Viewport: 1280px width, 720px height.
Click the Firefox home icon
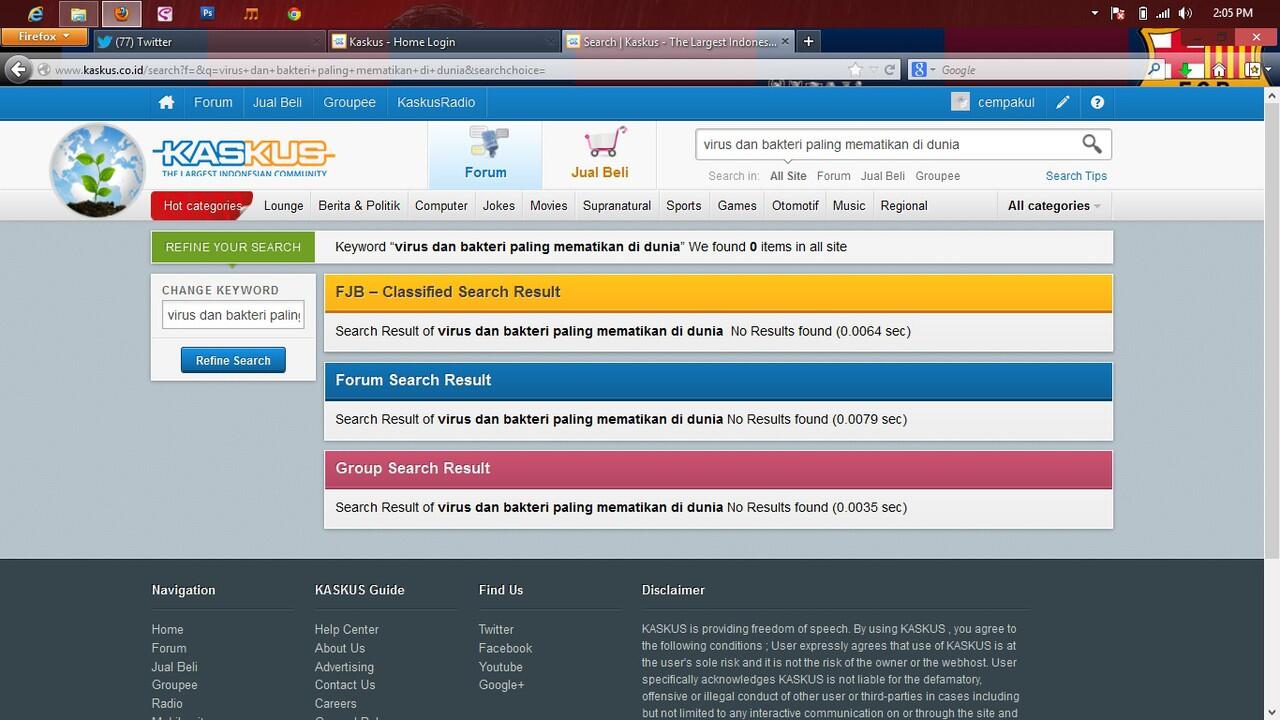[x=1219, y=70]
